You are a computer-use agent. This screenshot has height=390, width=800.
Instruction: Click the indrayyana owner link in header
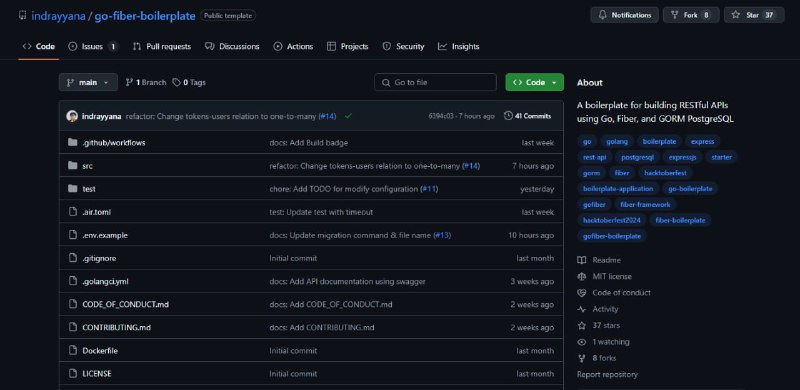pos(59,16)
